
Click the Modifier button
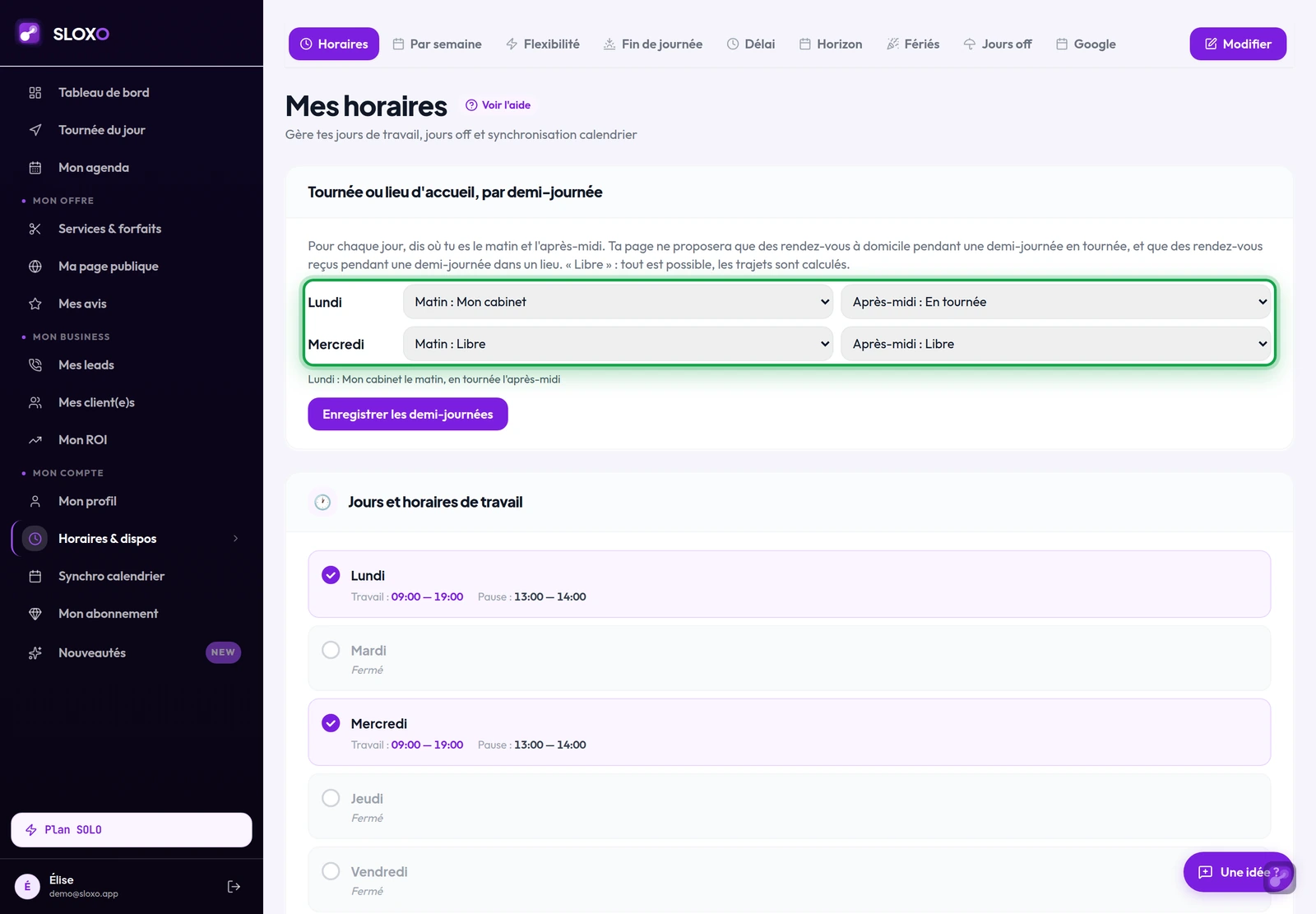coord(1238,44)
